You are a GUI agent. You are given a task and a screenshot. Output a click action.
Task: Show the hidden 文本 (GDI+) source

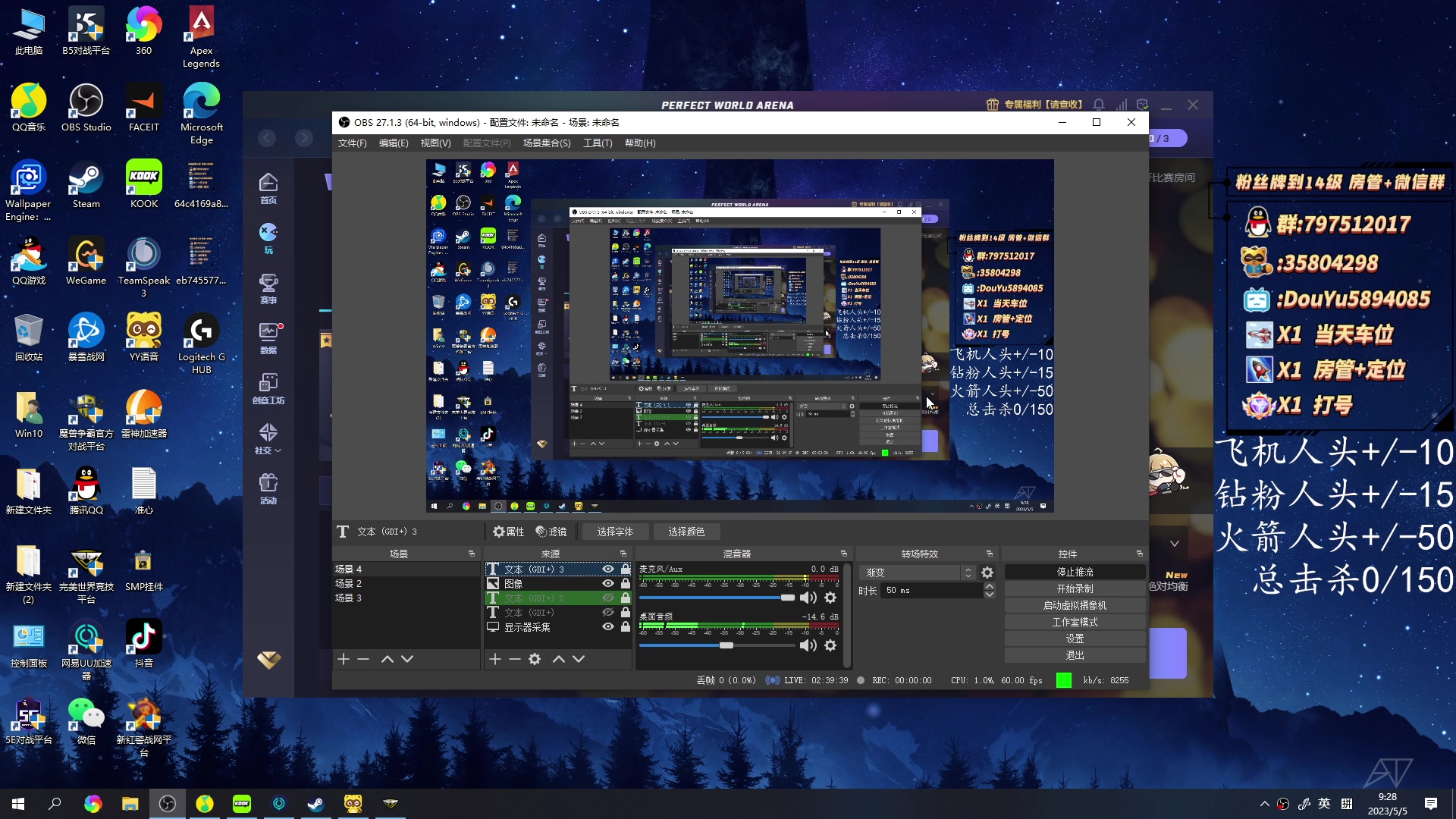pos(608,612)
